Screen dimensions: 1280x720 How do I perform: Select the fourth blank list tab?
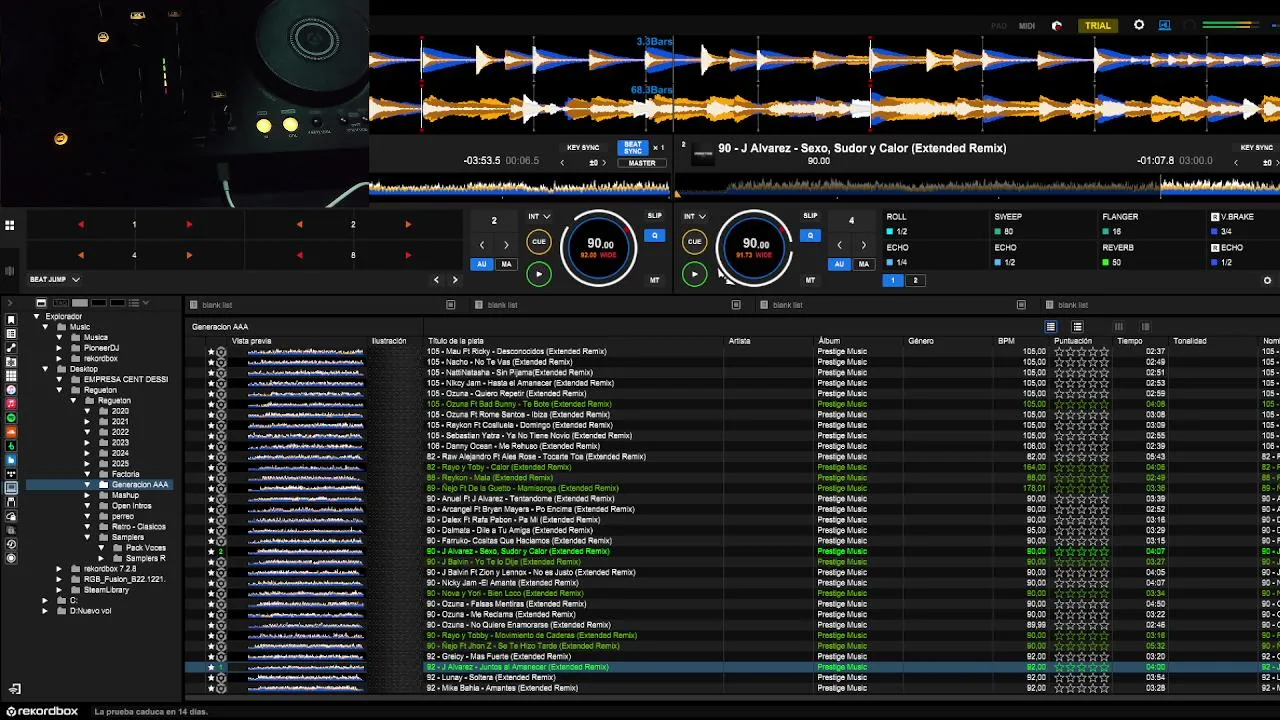click(1072, 305)
